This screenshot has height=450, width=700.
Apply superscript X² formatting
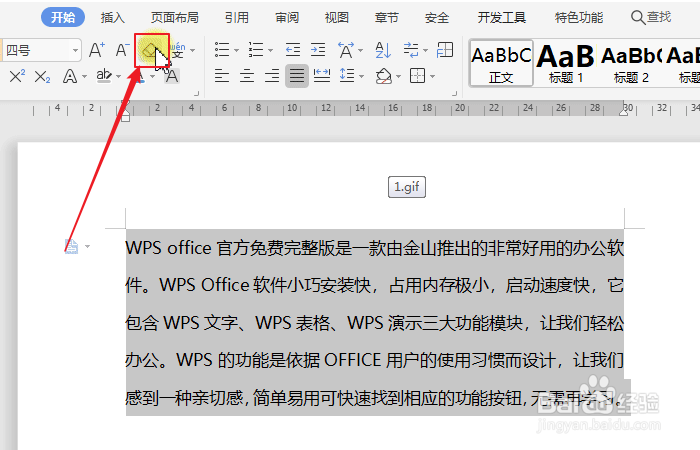click(17, 76)
